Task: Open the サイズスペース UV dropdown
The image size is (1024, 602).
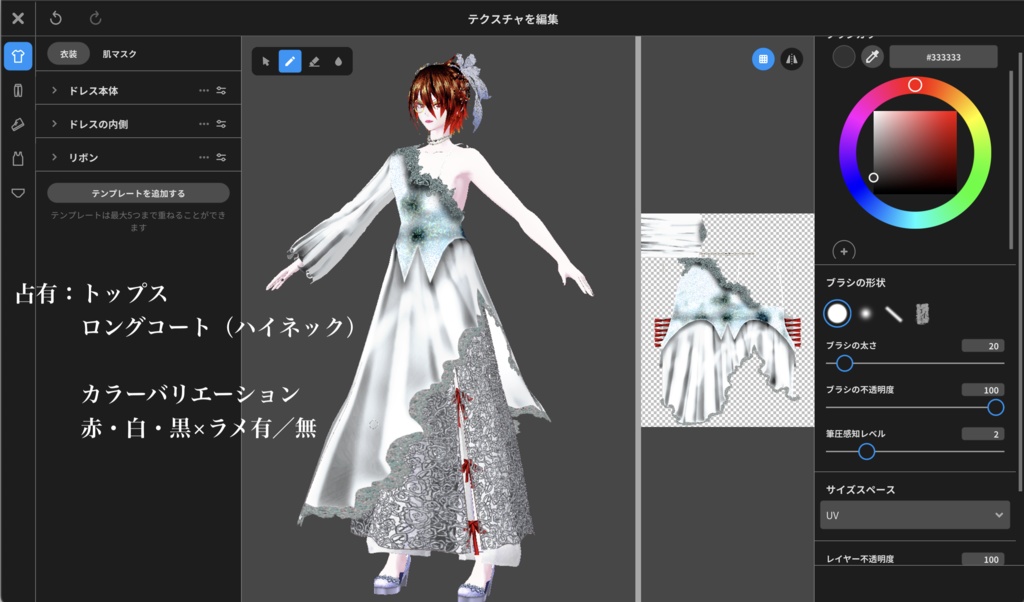Action: click(914, 515)
